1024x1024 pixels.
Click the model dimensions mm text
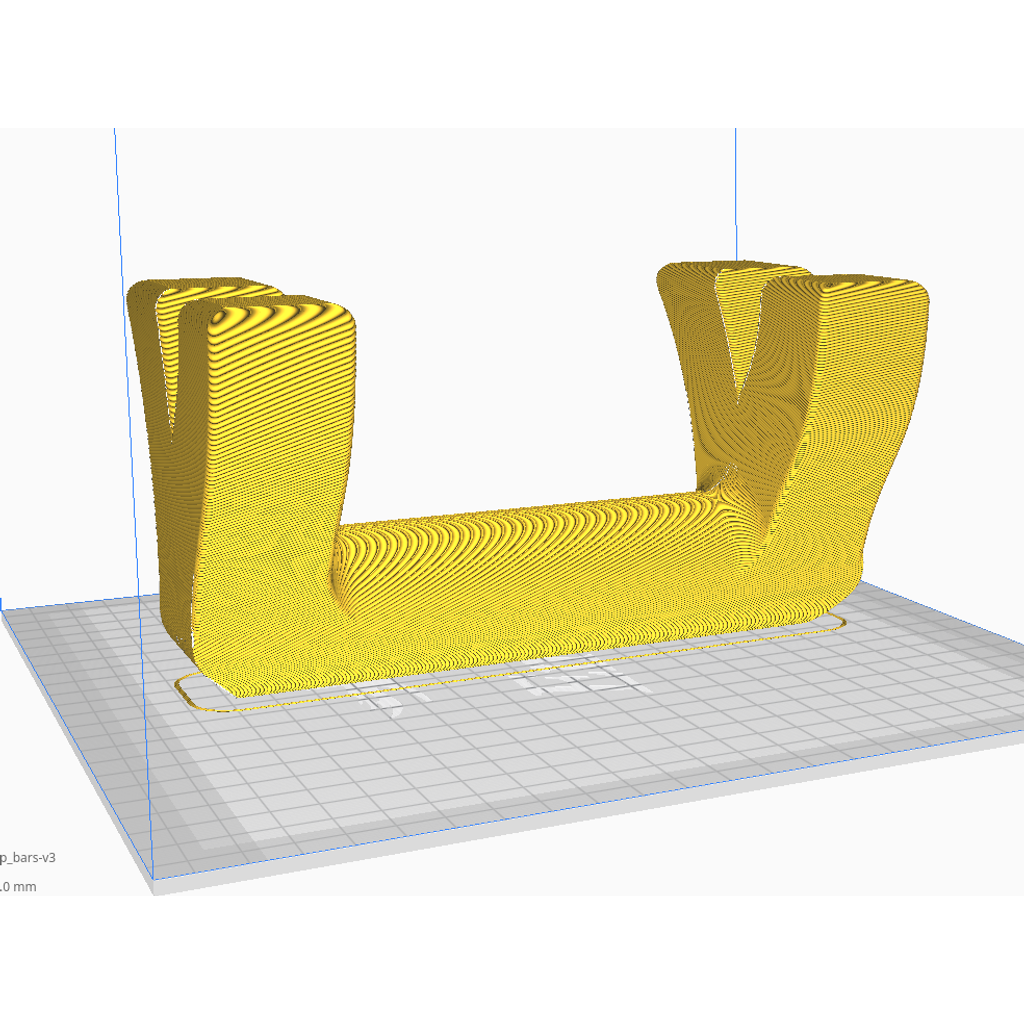[x=18, y=887]
